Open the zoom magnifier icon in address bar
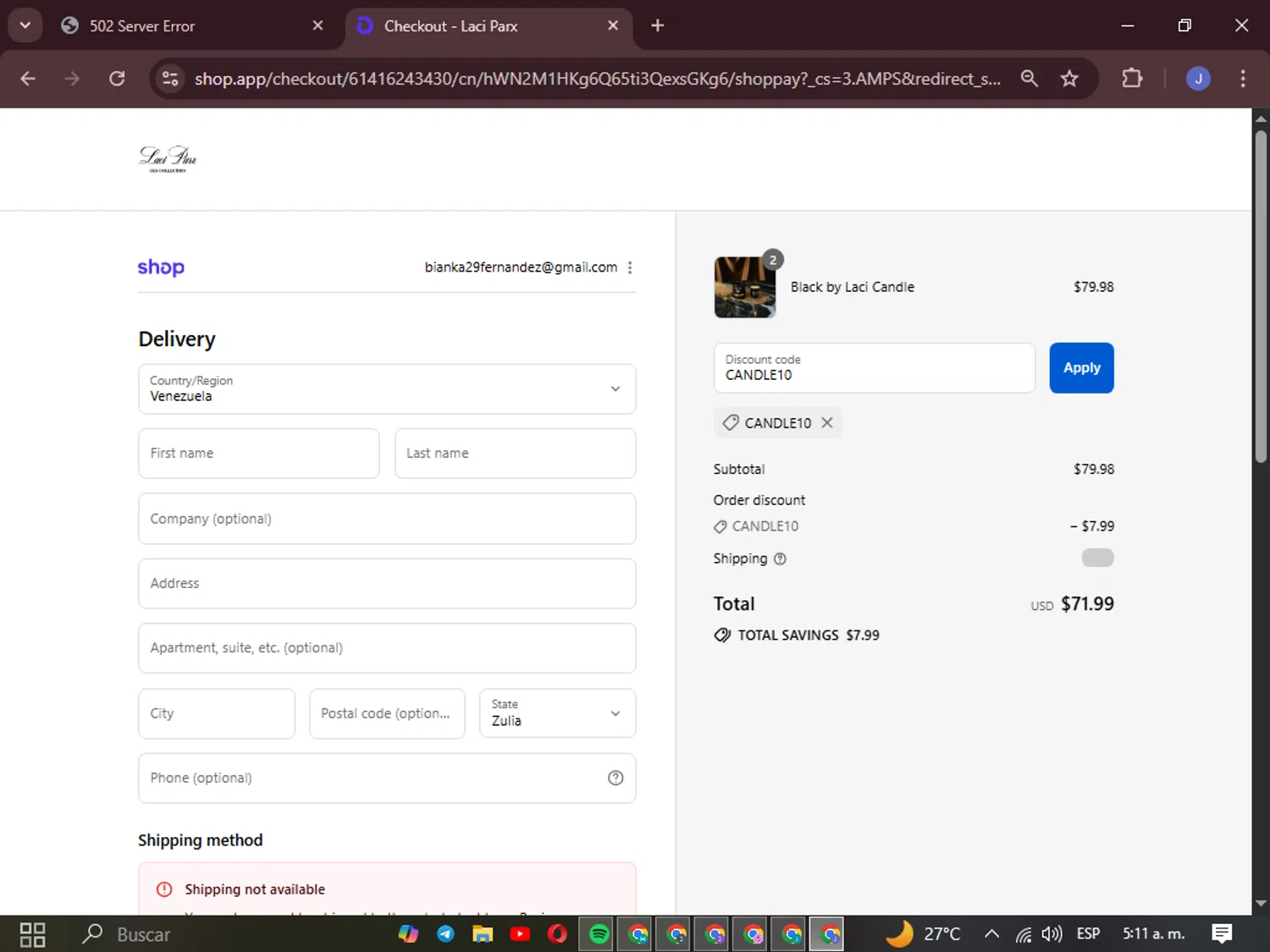 coord(1030,79)
